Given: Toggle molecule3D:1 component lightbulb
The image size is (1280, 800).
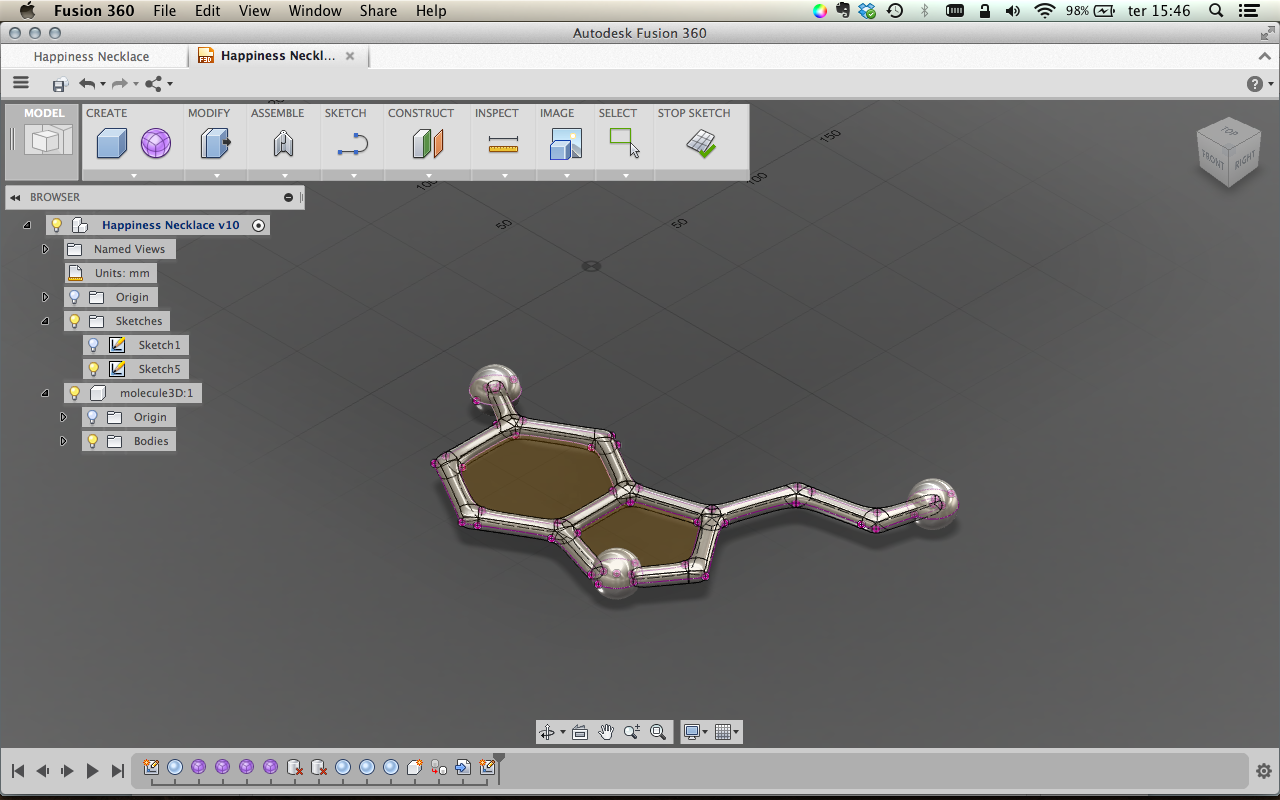Looking at the screenshot, I should (x=74, y=393).
